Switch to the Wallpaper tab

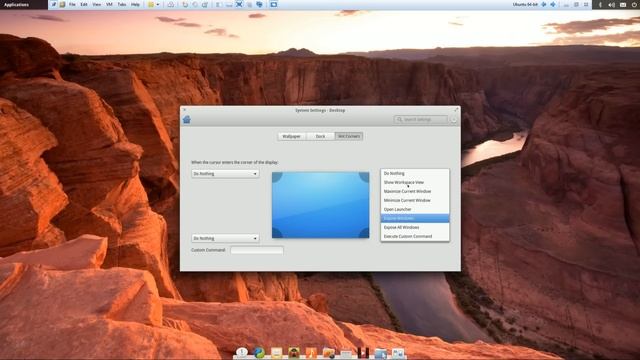[291, 136]
